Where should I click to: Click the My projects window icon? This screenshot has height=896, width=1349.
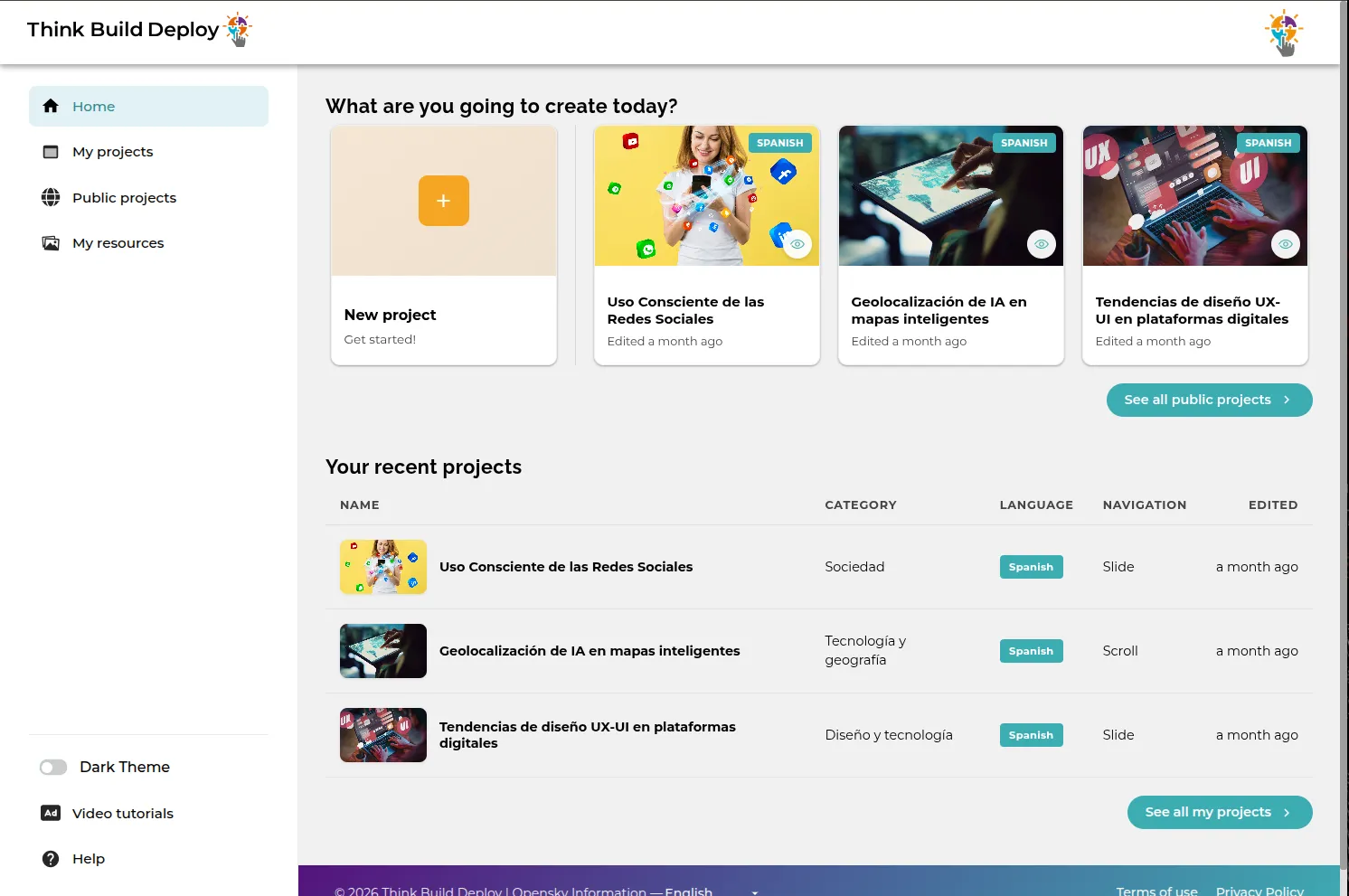coord(51,152)
